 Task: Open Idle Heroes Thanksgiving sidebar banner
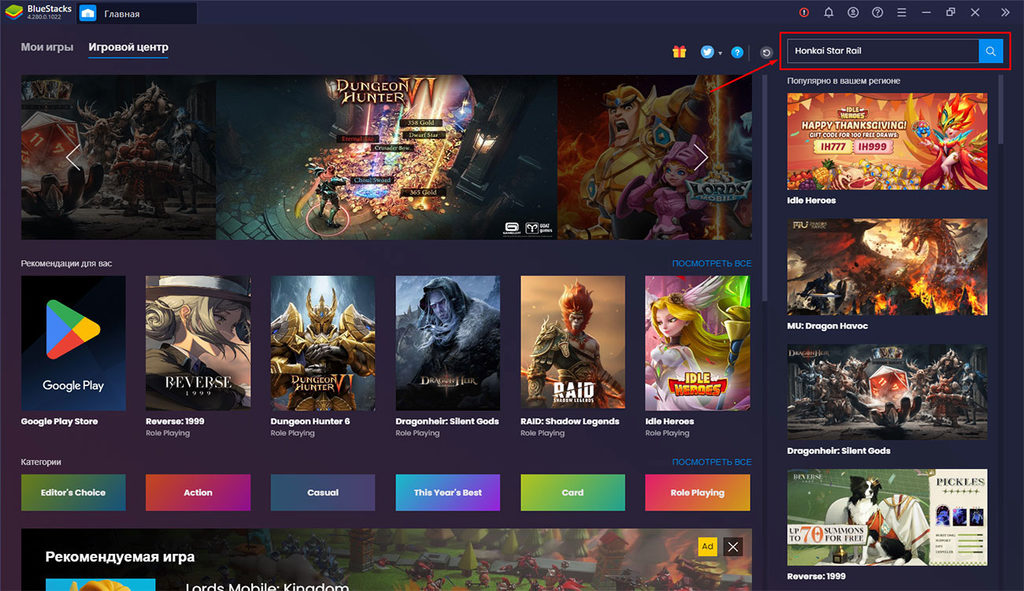point(887,141)
